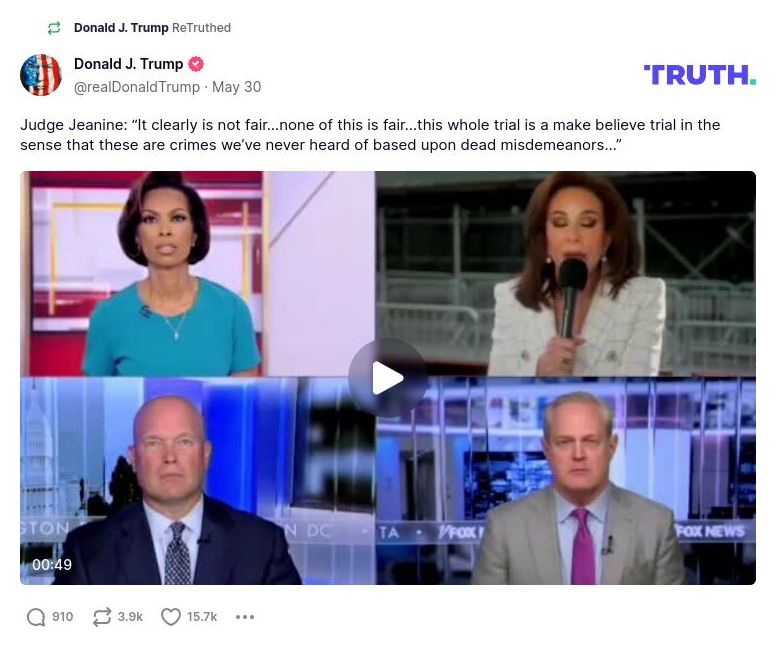
Task: Visit the @realDonaldTrump handle
Action: [137, 87]
